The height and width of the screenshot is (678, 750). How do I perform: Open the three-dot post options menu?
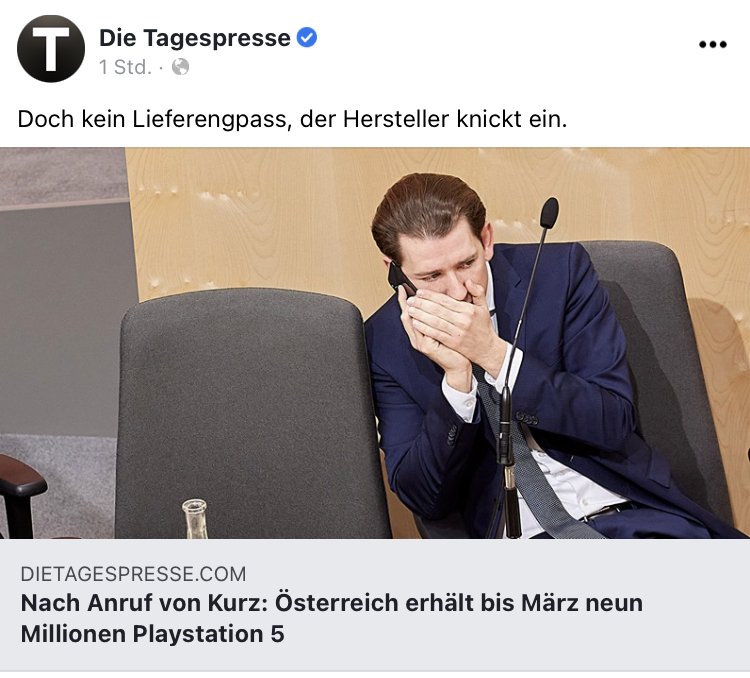pos(713,44)
